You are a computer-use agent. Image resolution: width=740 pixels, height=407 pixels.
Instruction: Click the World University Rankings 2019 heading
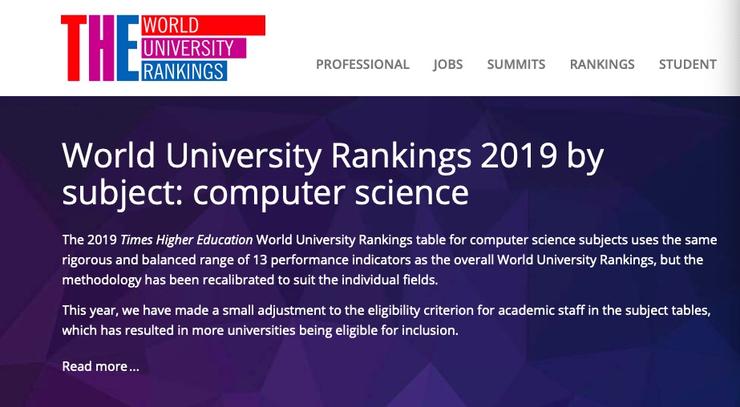point(333,173)
